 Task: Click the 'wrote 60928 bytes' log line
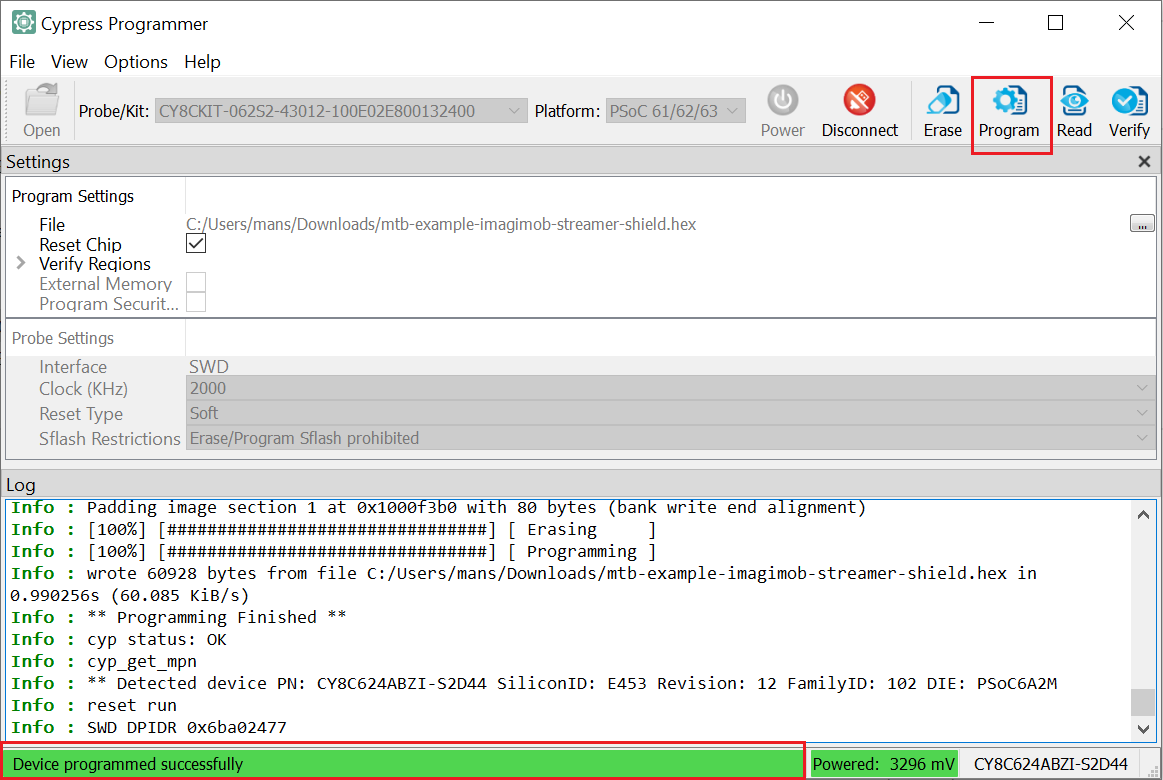[524, 584]
